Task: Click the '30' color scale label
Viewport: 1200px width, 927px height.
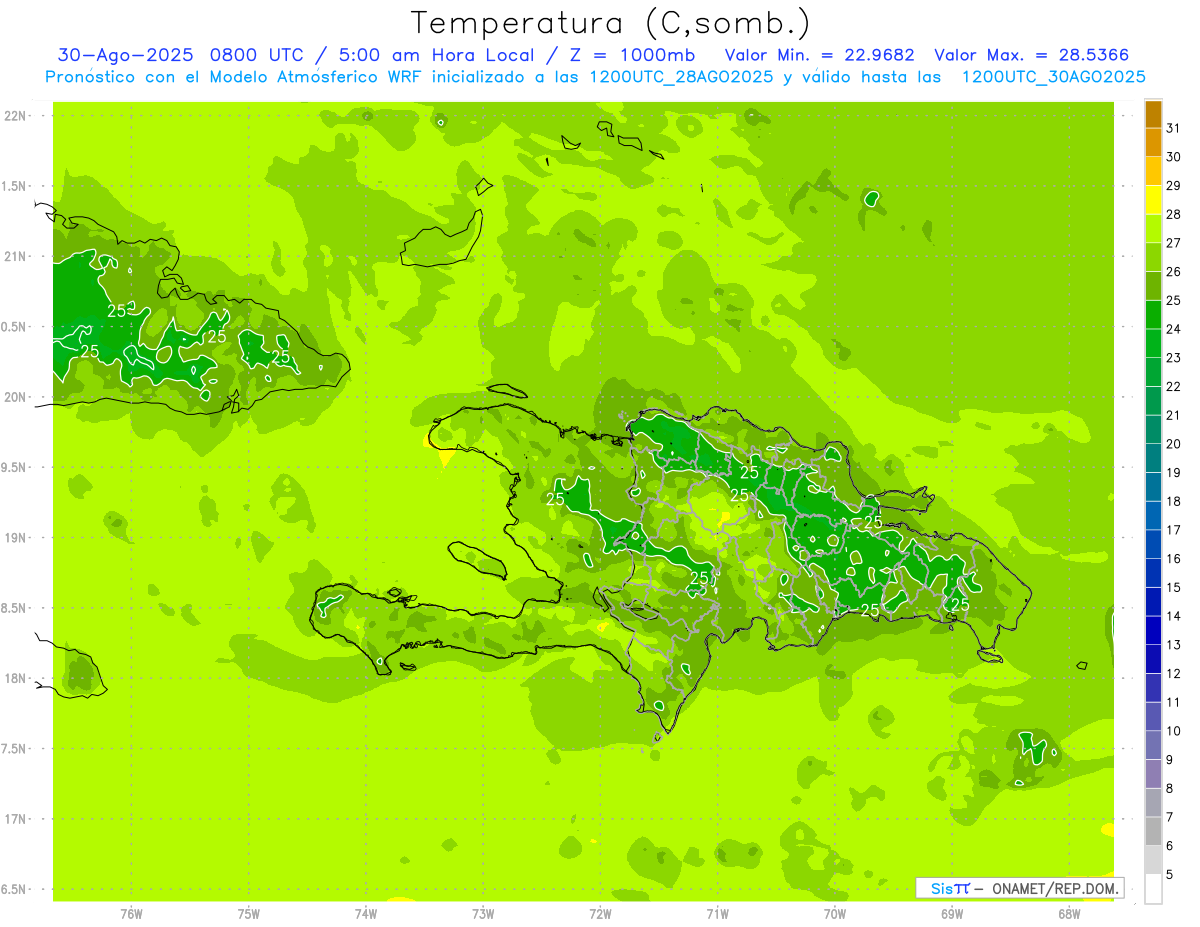Action: pos(1174,157)
